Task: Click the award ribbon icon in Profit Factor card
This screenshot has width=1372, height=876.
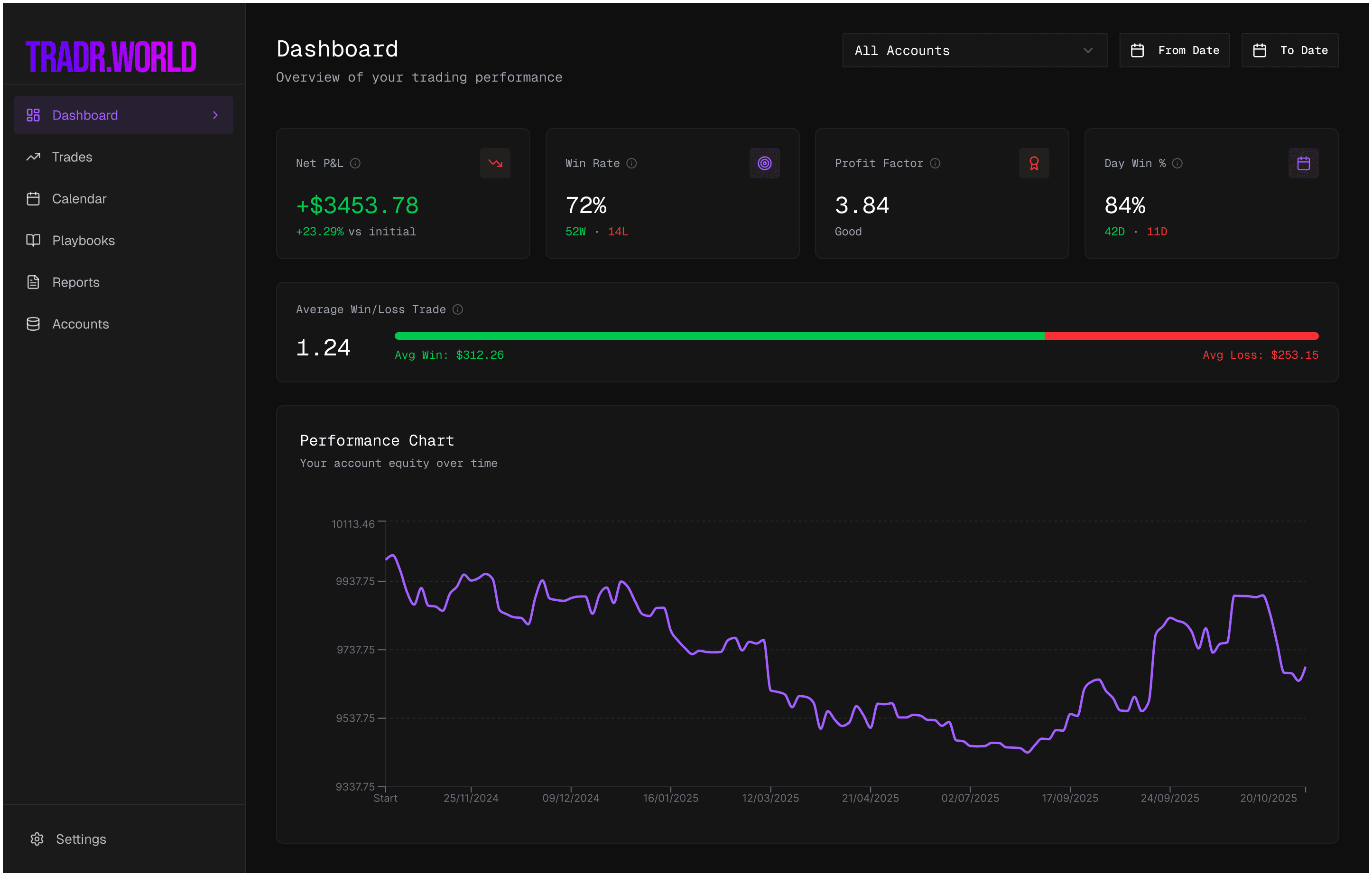Action: tap(1034, 164)
